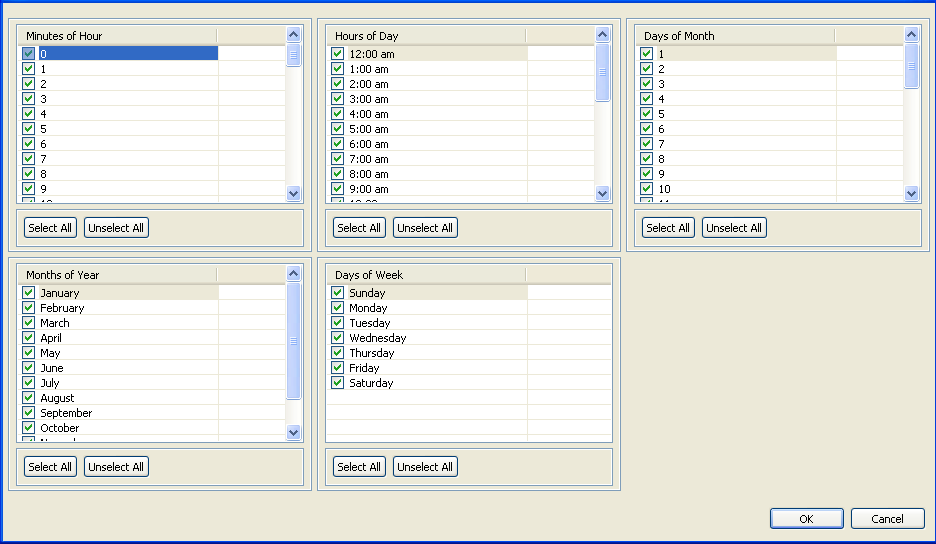
Task: Click the Minutes of Hour scrollbar thumb
Action: pyautogui.click(x=293, y=55)
